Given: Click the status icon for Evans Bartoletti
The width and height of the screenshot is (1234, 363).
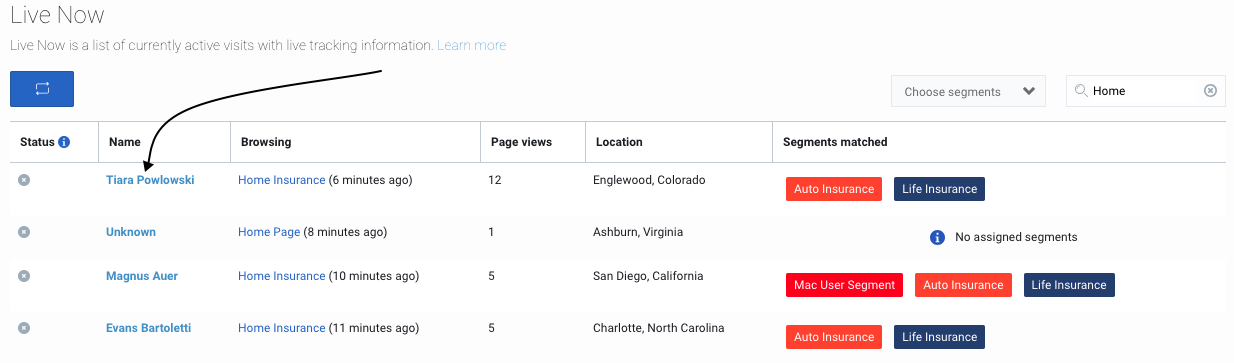Looking at the screenshot, I should [24, 328].
